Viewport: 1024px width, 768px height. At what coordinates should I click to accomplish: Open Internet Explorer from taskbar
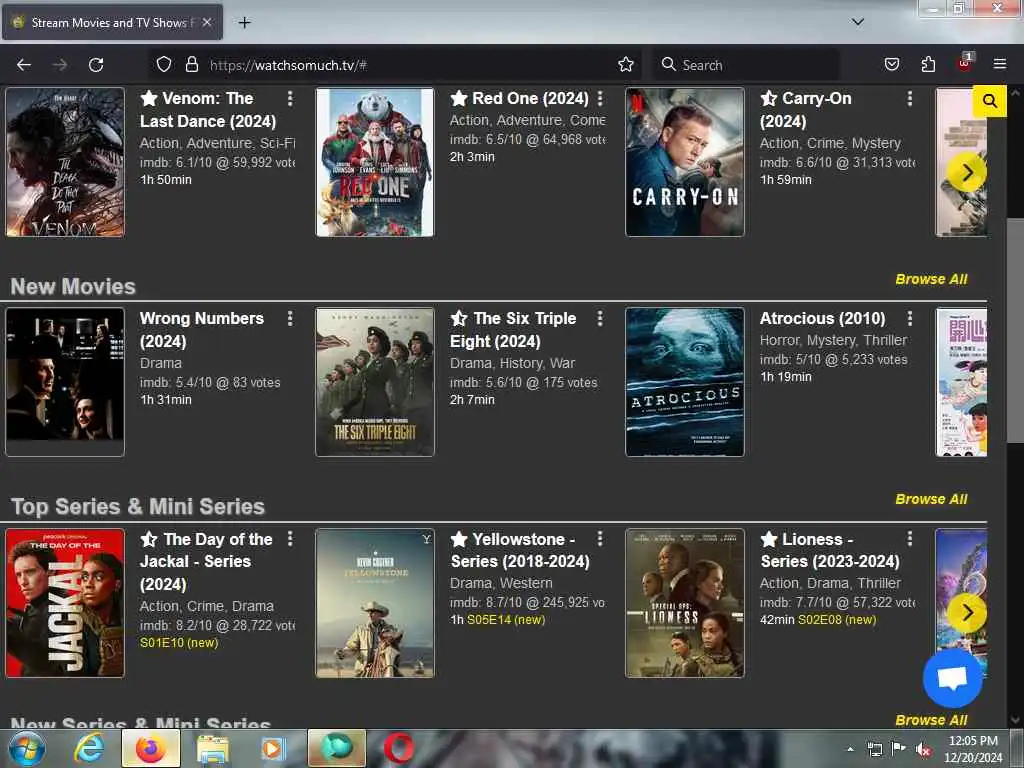click(x=89, y=748)
